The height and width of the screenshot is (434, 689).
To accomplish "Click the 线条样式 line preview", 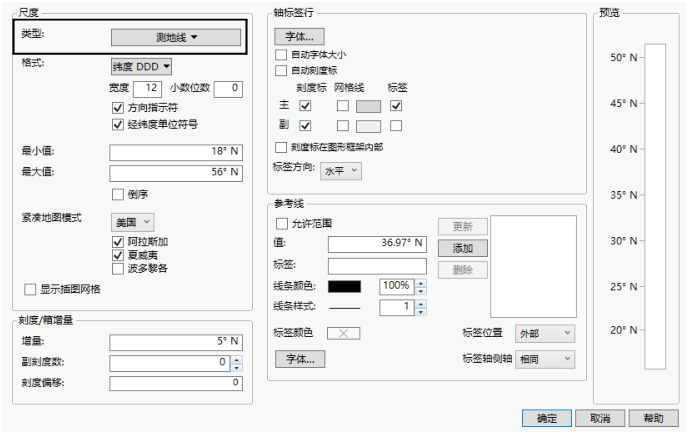I will coord(344,308).
